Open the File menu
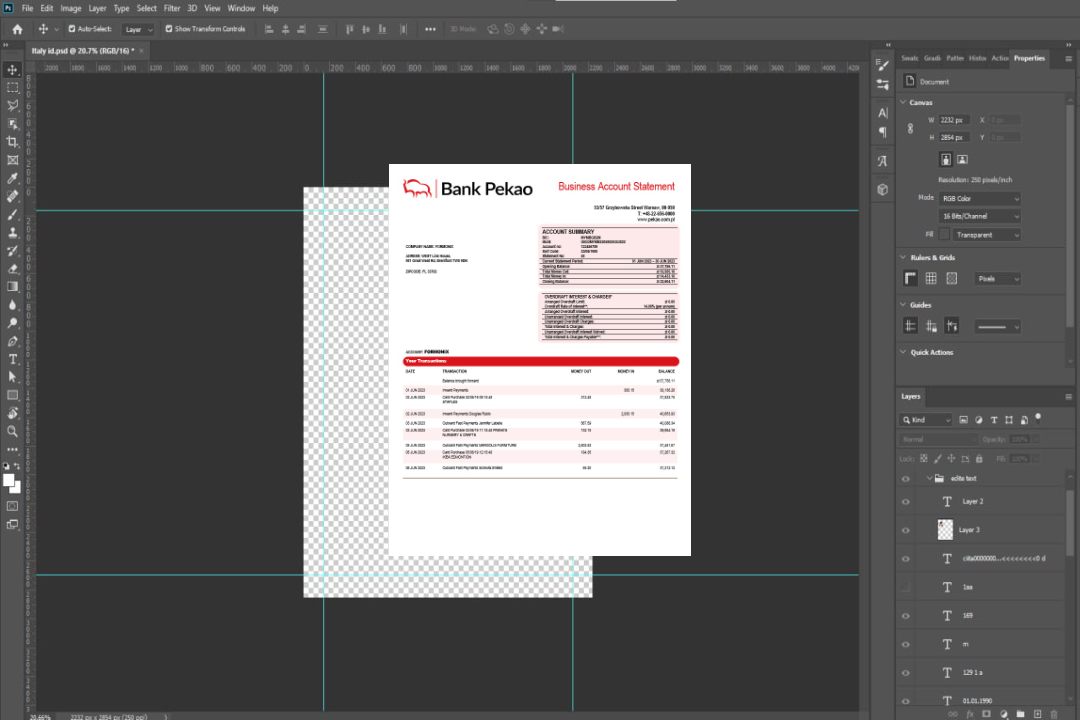The height and width of the screenshot is (720, 1080). [x=28, y=8]
